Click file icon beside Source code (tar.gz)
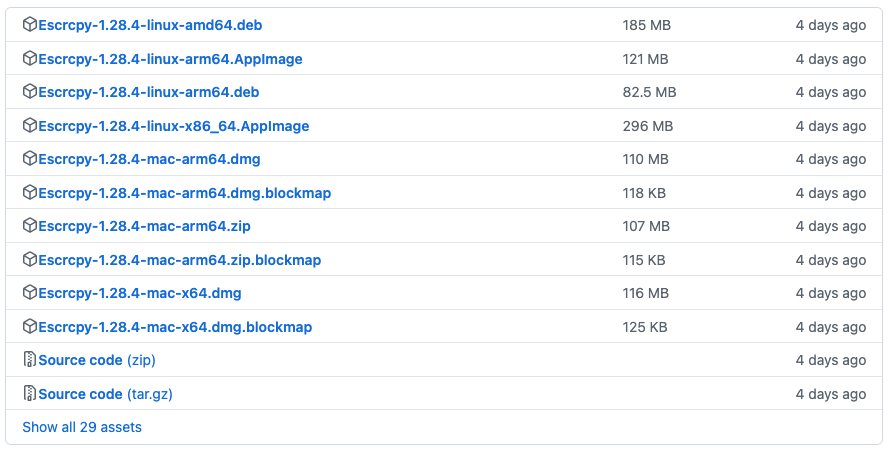Screen dimensions: 888x452 click(x=30, y=394)
